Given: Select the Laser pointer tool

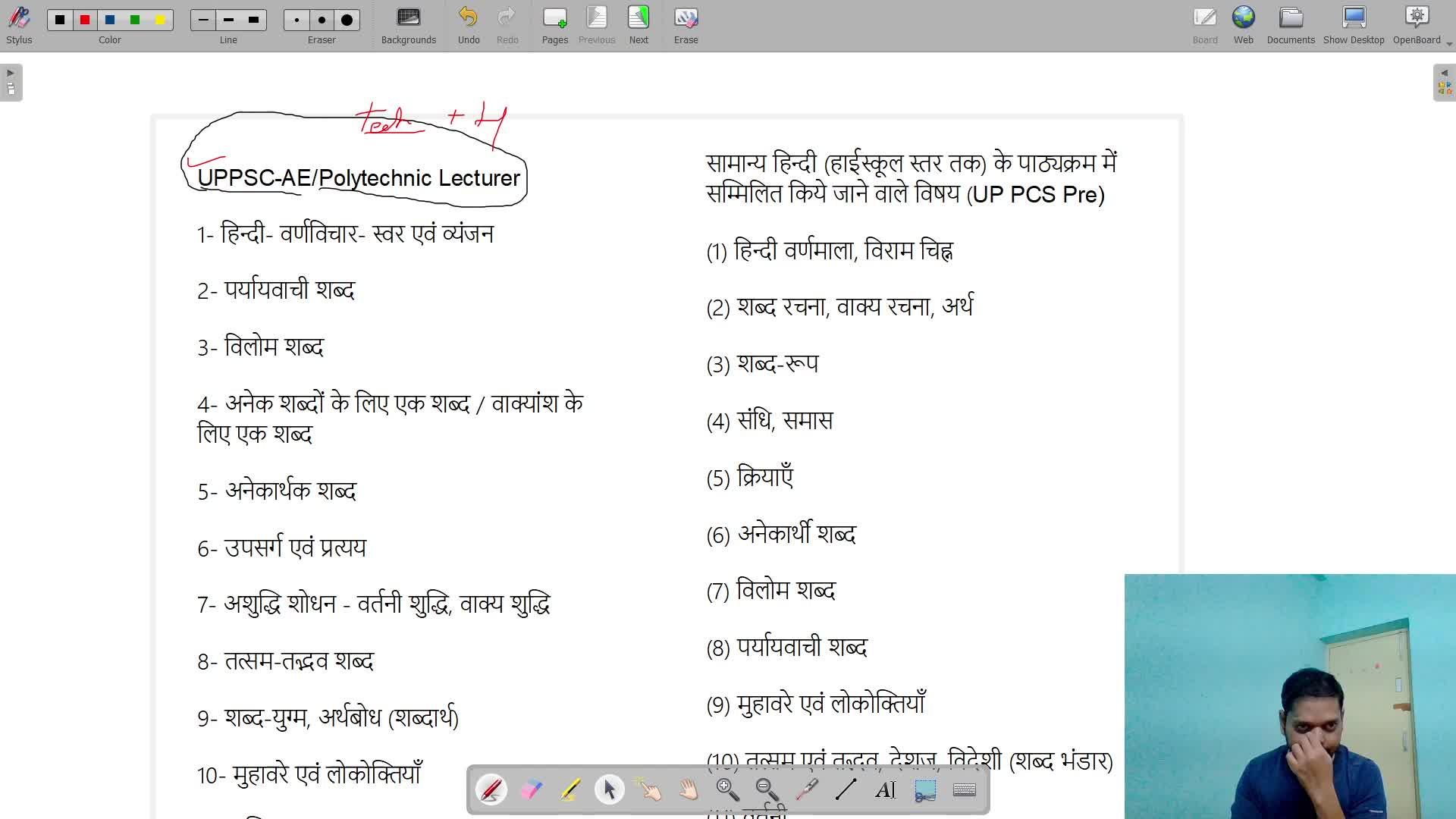Looking at the screenshot, I should point(807,790).
